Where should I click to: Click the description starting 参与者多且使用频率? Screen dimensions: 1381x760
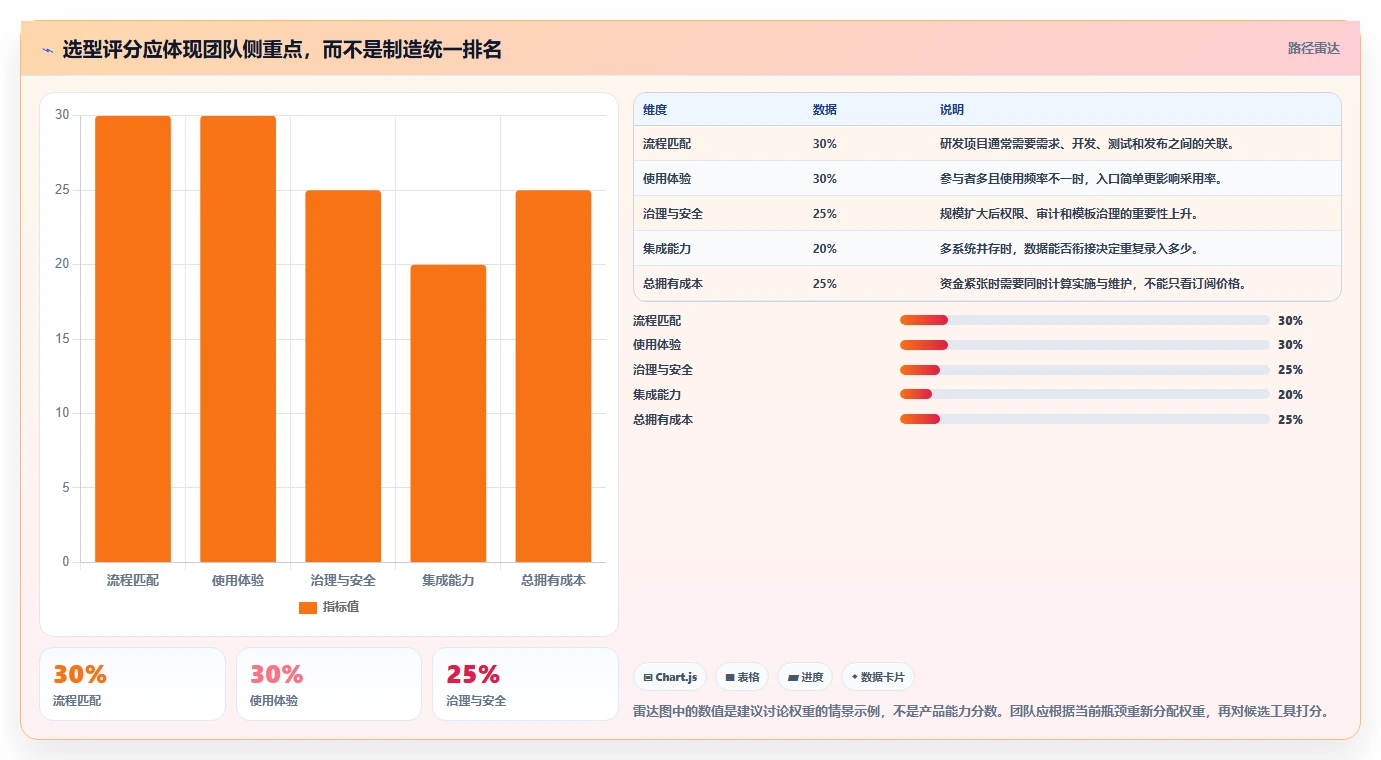tap(1082, 179)
